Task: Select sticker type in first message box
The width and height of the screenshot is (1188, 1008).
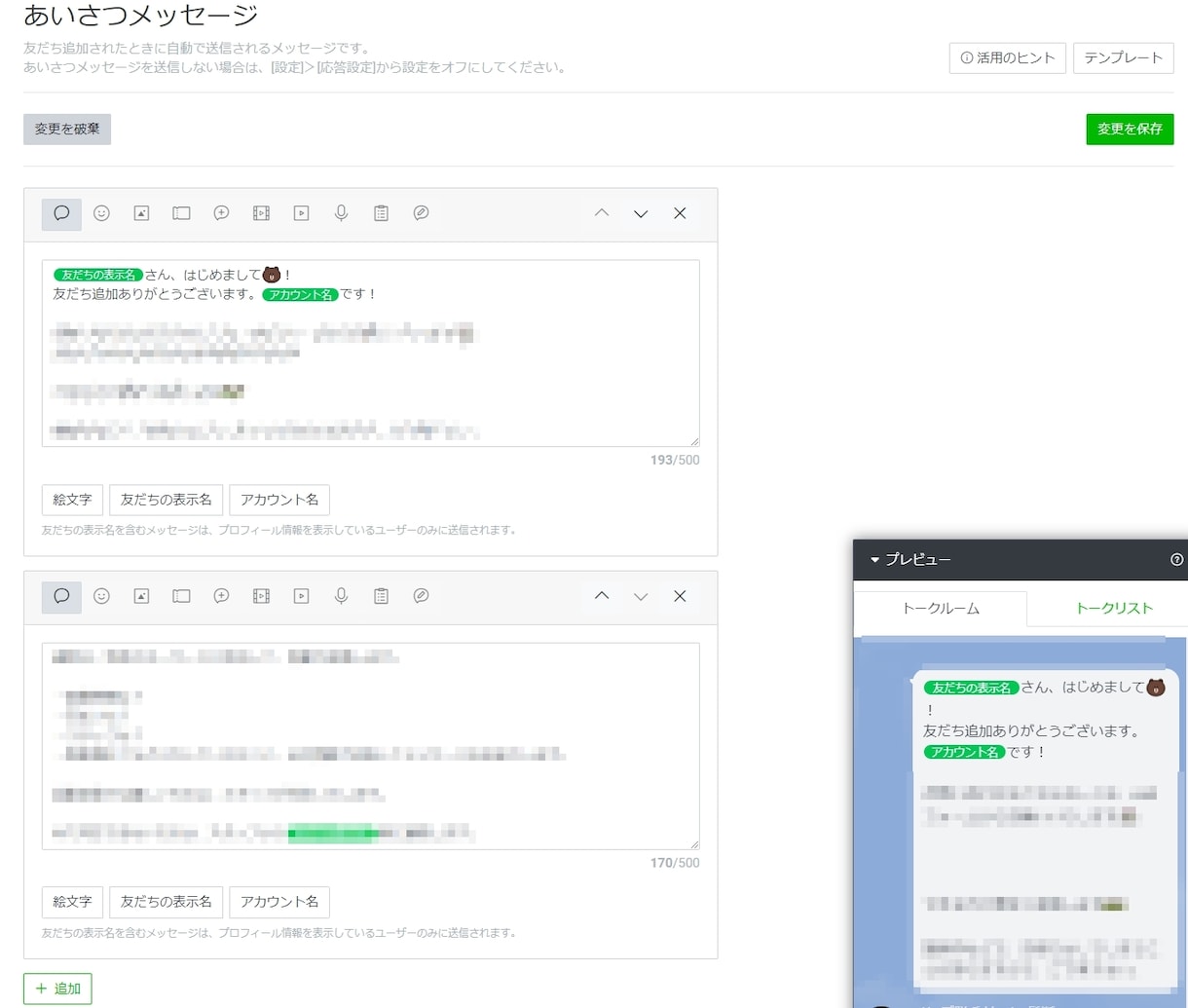Action: (101, 213)
